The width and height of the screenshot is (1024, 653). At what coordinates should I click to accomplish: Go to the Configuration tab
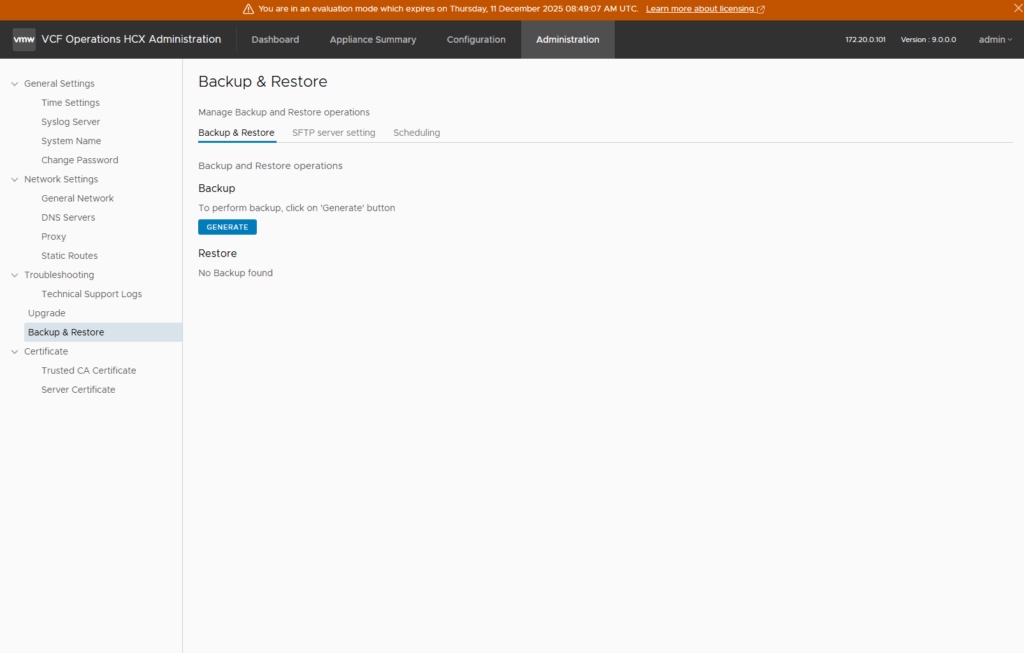pos(476,40)
